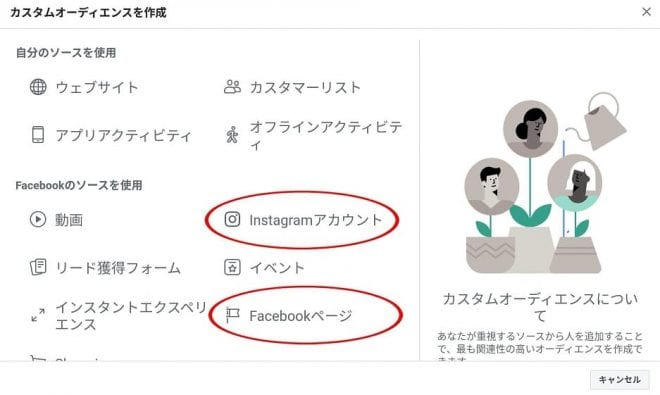Choose the ウェブサイト source option

tap(97, 87)
